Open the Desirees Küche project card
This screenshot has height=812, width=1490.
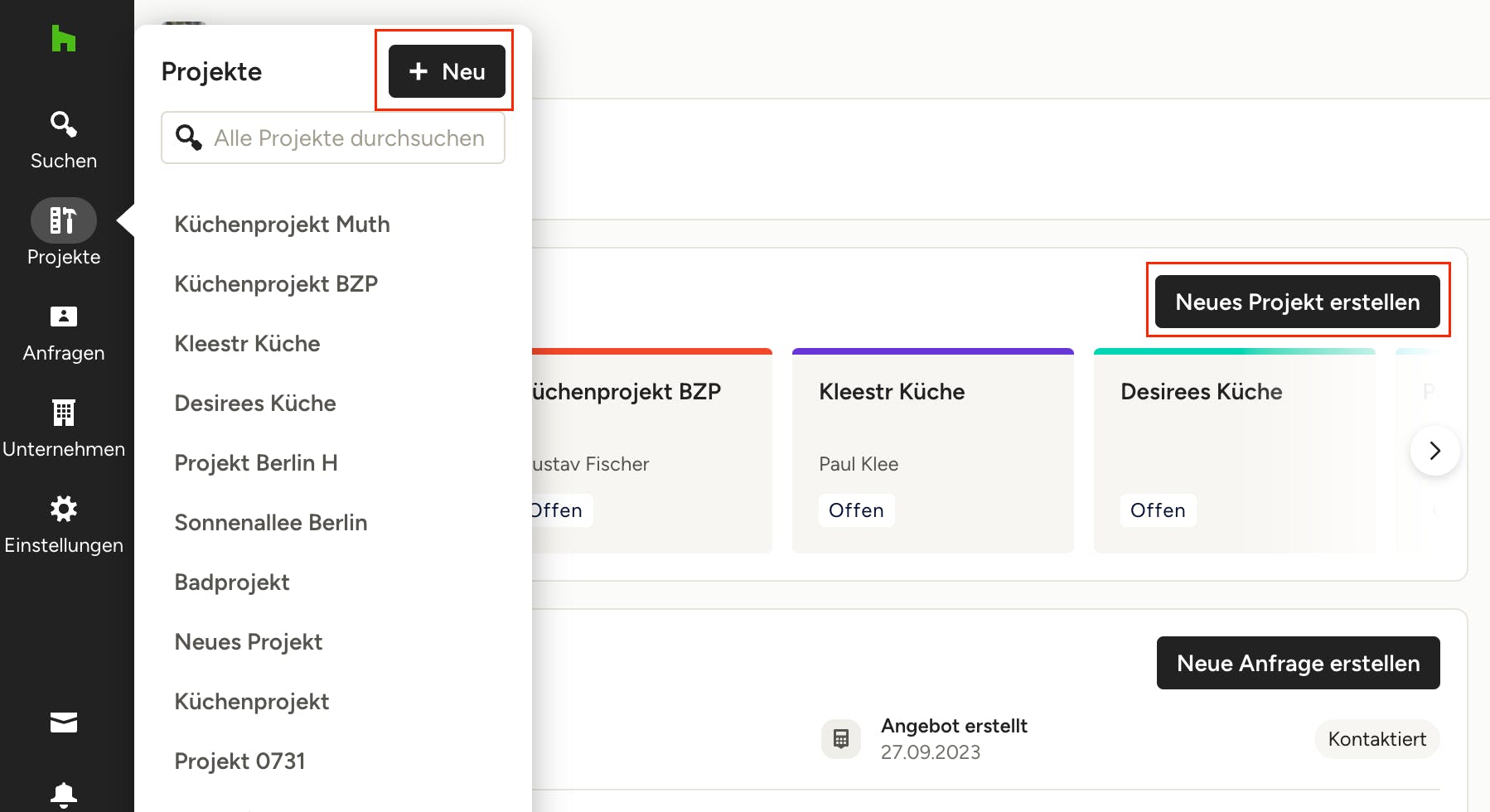[1235, 451]
